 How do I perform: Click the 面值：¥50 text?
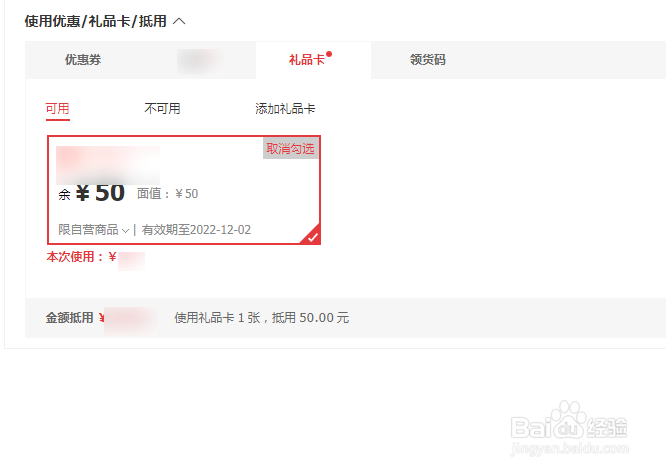point(167,194)
